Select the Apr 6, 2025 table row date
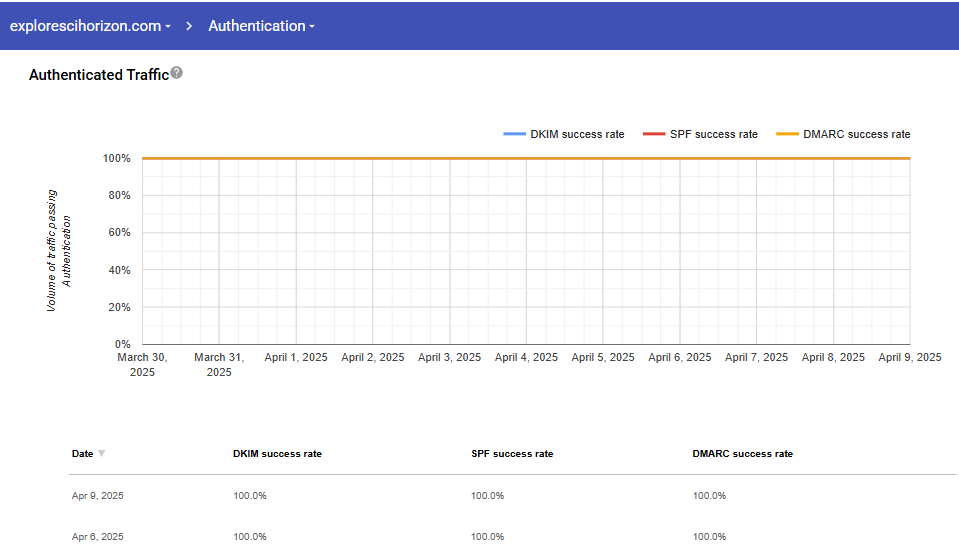This screenshot has width=959, height=549. 98,537
